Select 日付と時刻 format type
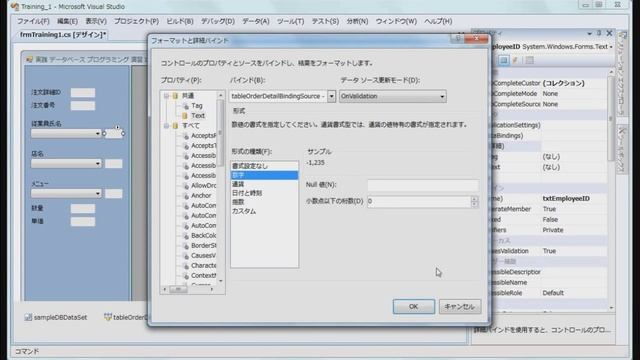640x360 pixels. point(264,193)
